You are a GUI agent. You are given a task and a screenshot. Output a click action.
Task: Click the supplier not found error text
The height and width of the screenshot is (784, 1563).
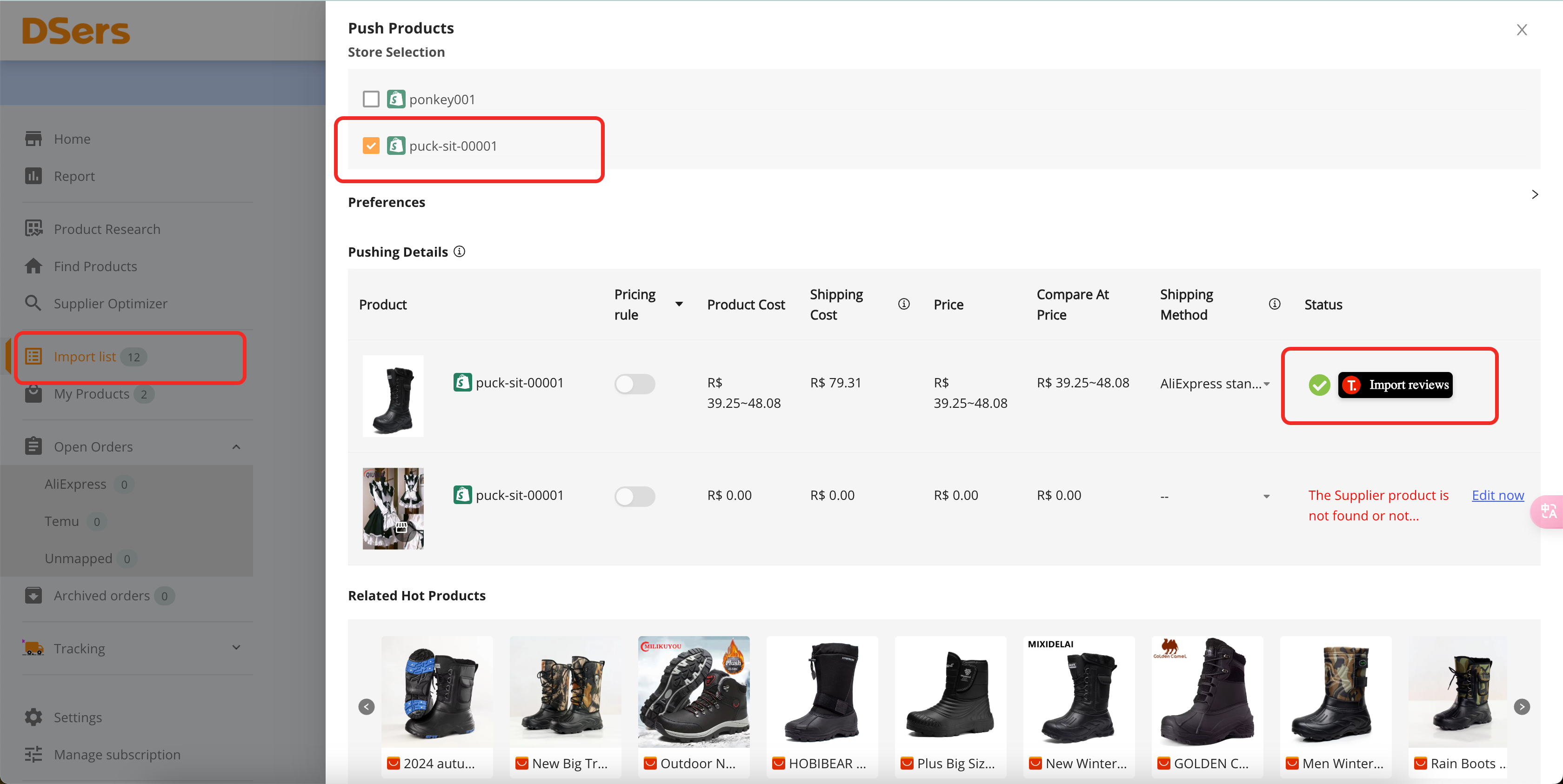click(x=1378, y=505)
